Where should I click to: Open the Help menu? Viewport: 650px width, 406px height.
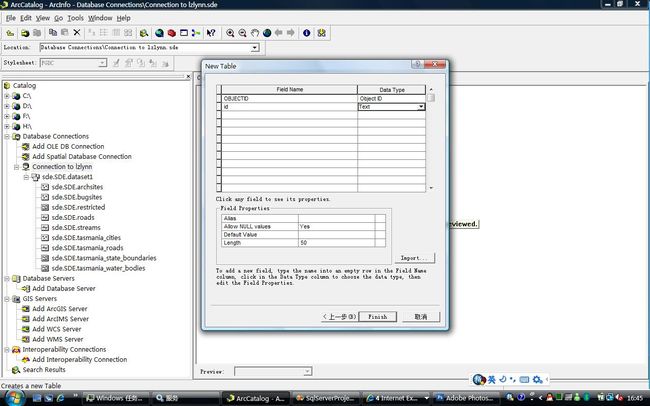coord(123,18)
